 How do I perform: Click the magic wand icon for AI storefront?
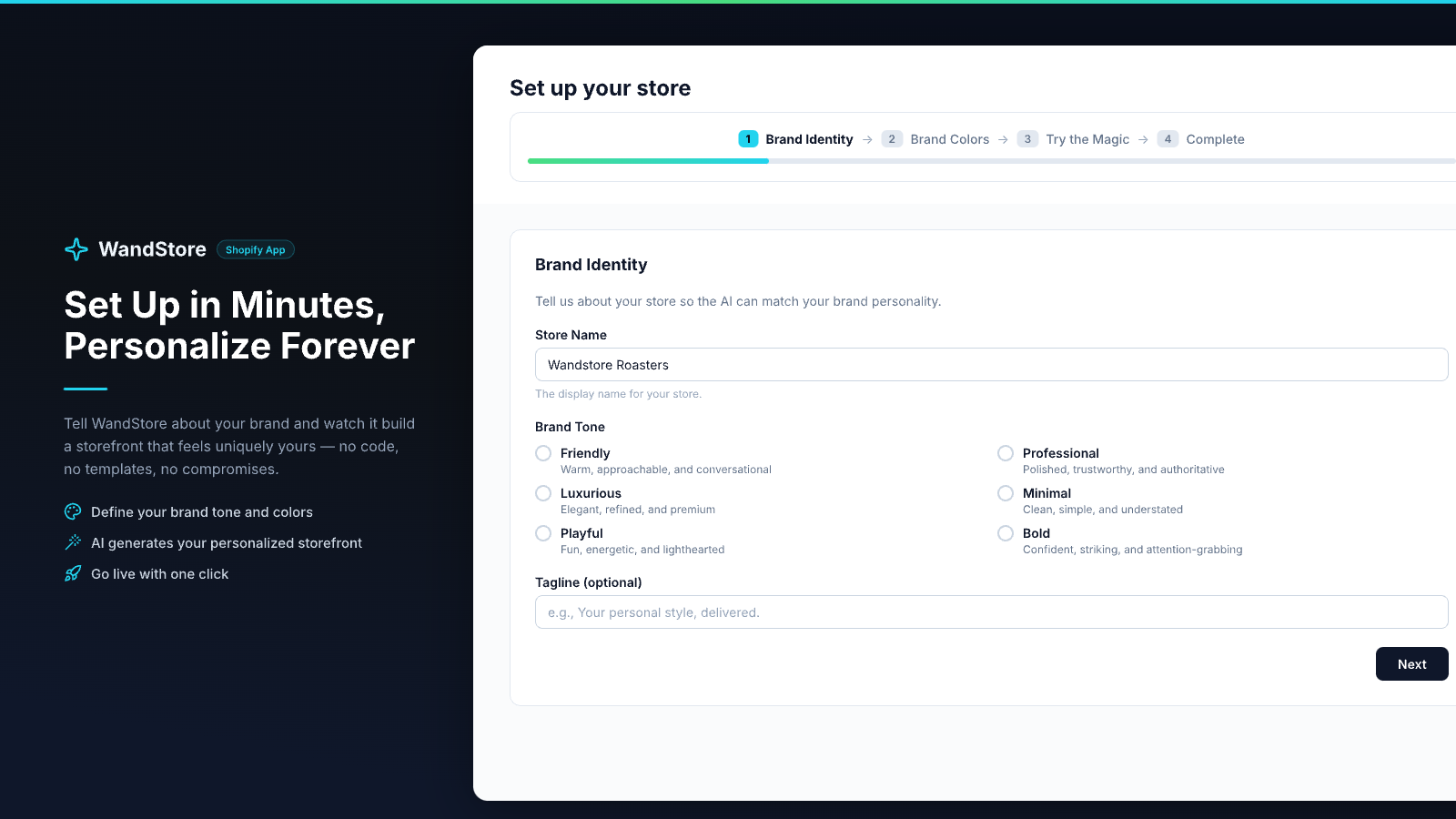pos(73,542)
